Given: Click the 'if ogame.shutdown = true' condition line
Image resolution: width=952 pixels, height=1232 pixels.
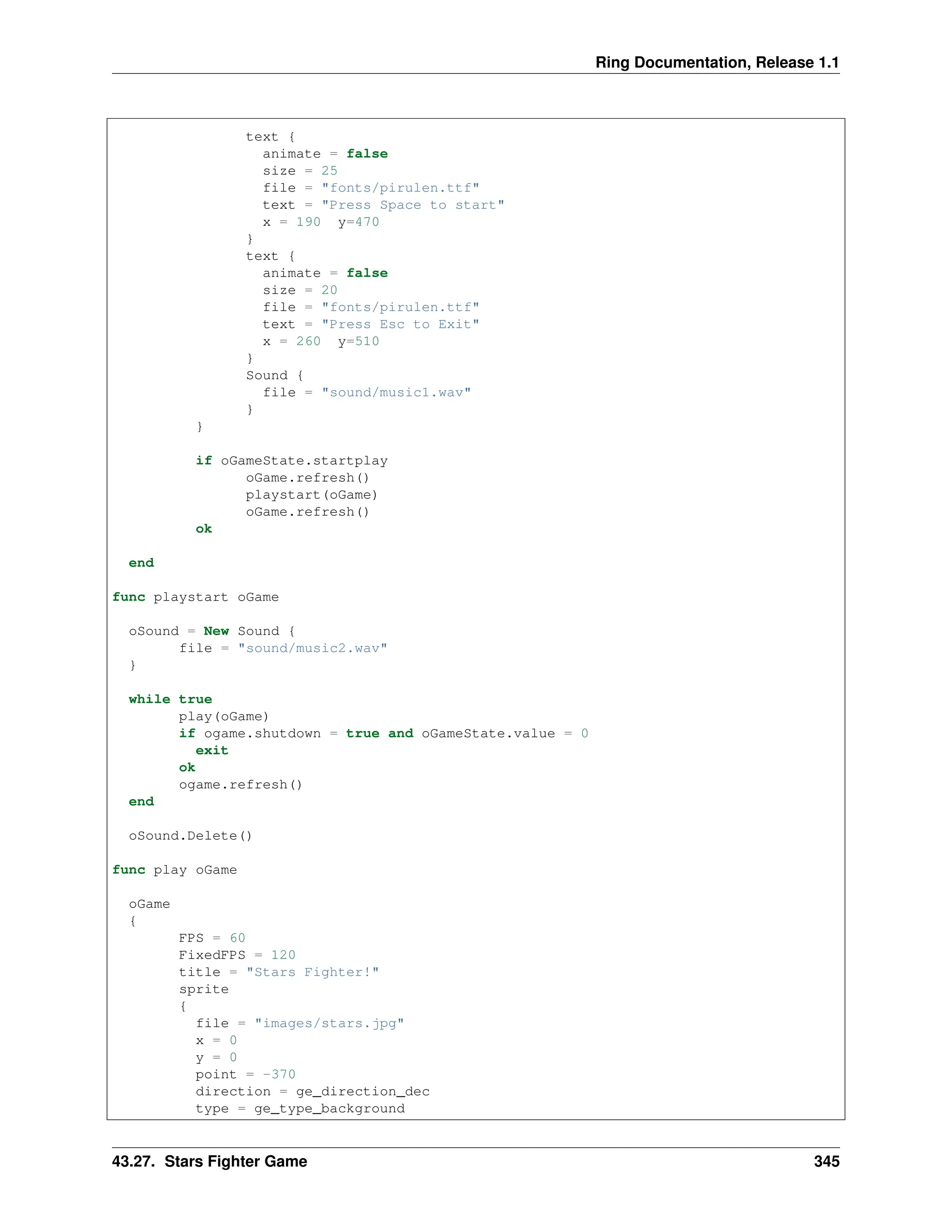Looking at the screenshot, I should tap(383, 733).
